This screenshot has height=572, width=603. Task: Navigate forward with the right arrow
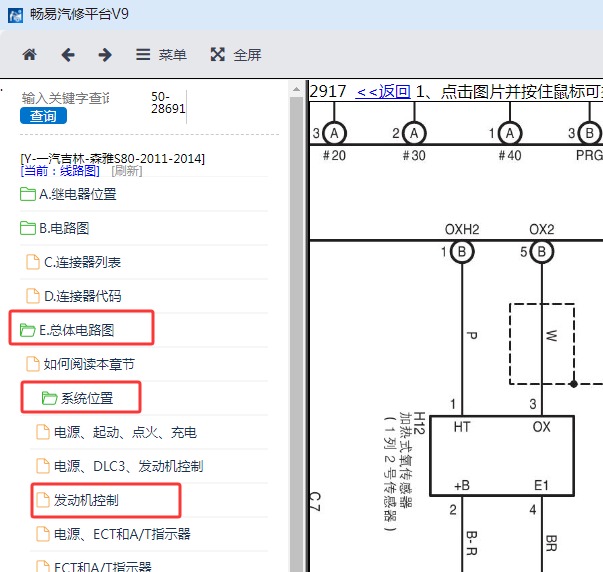click(105, 55)
